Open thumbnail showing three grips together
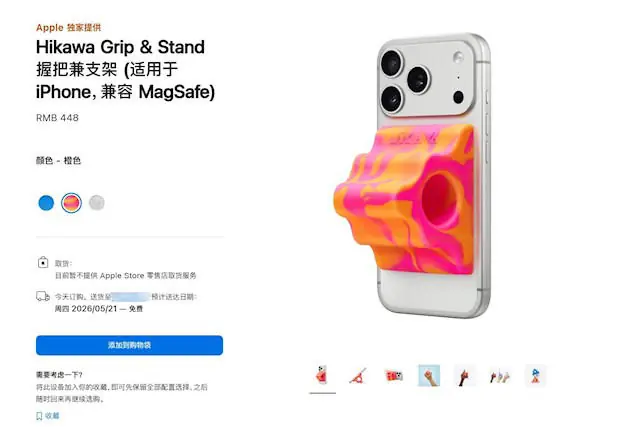Image resolution: width=640 pixels, height=427 pixels. (500, 375)
